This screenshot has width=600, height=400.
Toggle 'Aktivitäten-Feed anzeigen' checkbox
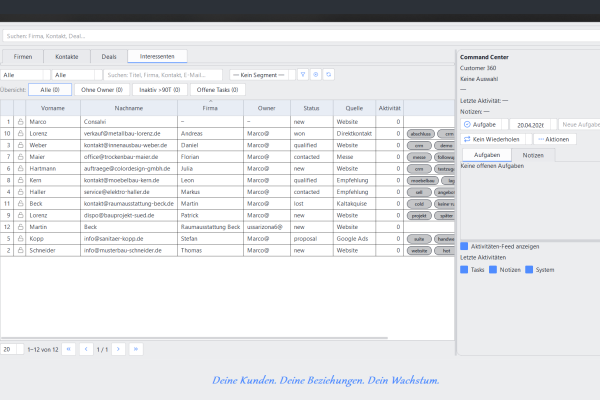click(464, 246)
